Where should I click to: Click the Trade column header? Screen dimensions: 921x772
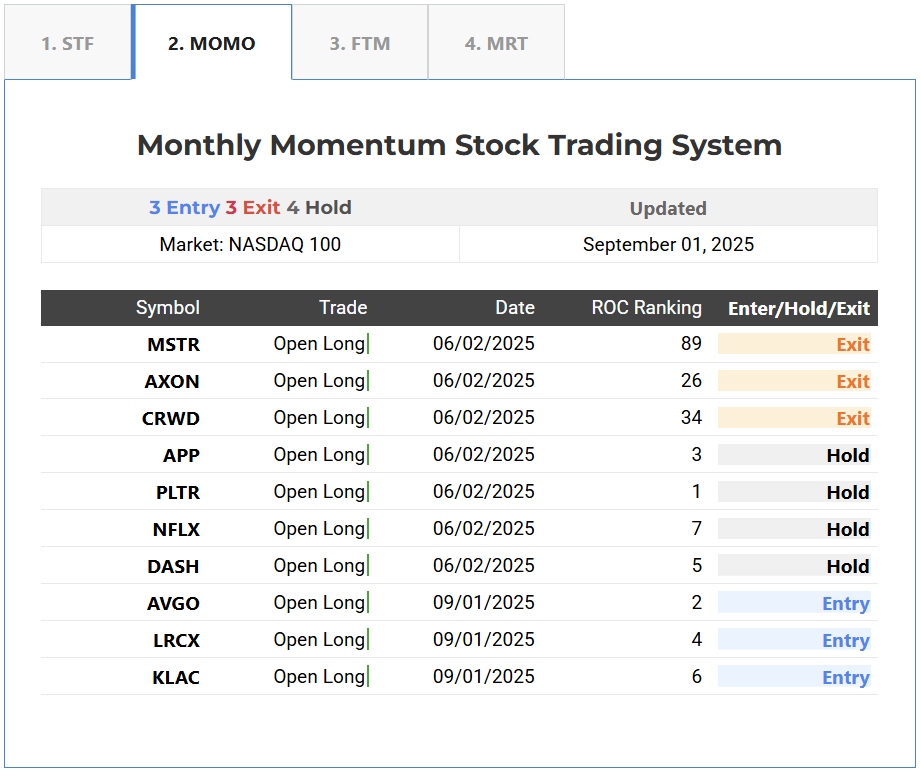point(342,308)
